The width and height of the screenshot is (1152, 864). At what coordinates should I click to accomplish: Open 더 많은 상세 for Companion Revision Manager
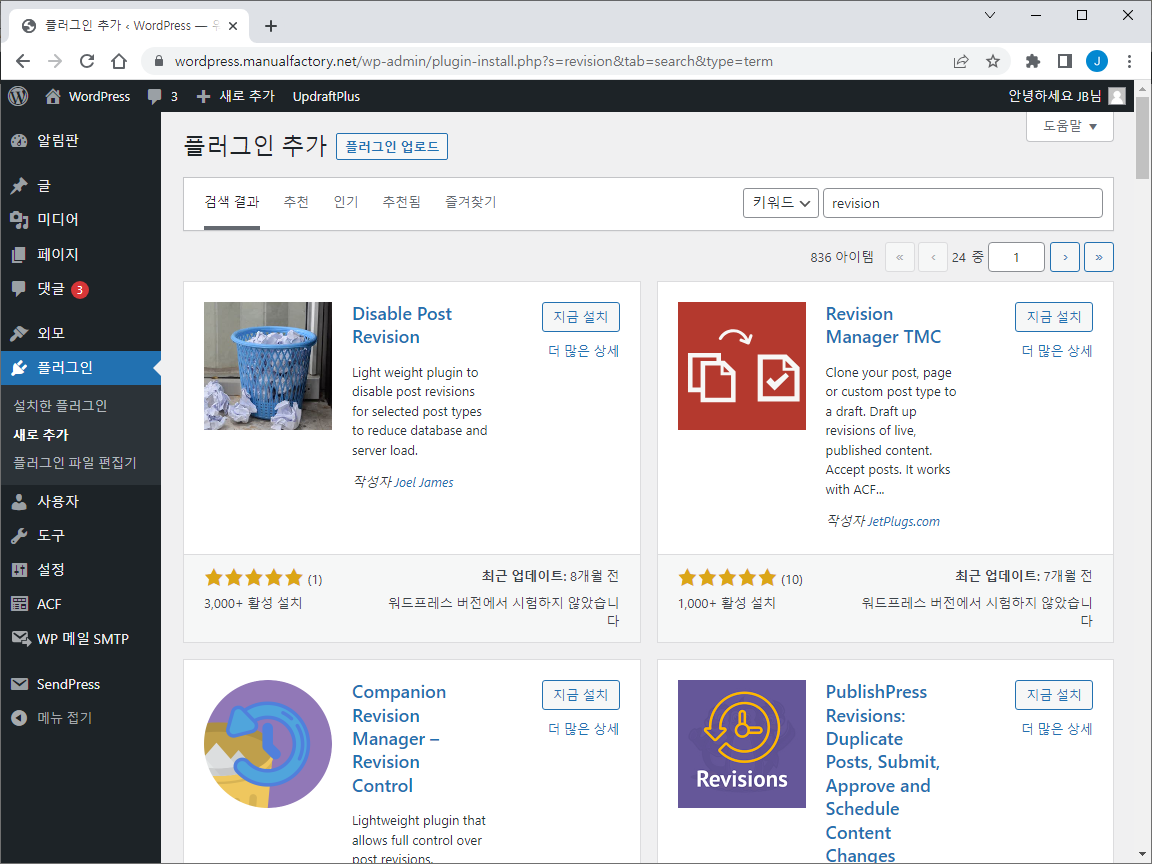[583, 729]
